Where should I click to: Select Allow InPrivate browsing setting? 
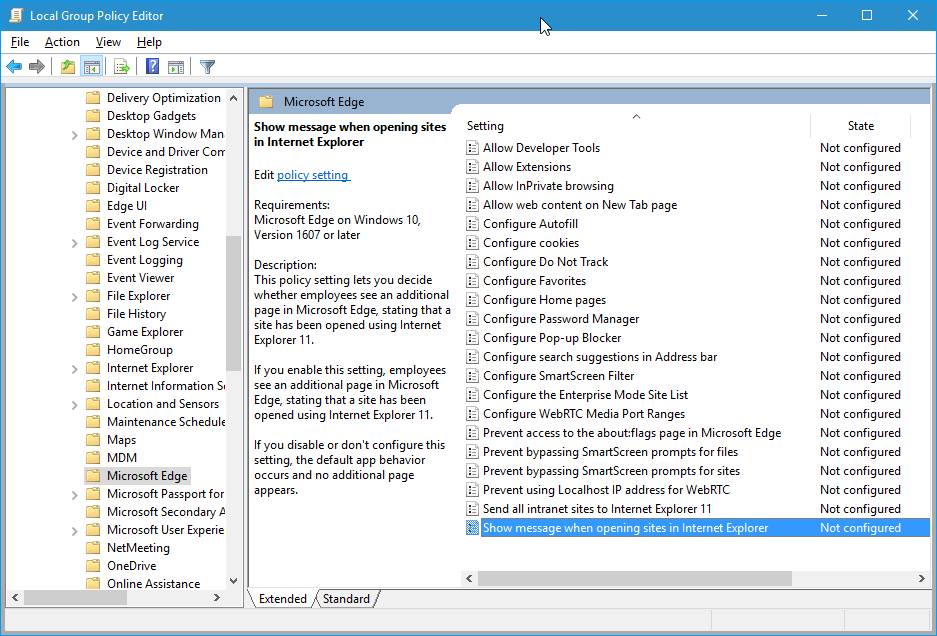pyautogui.click(x=548, y=186)
